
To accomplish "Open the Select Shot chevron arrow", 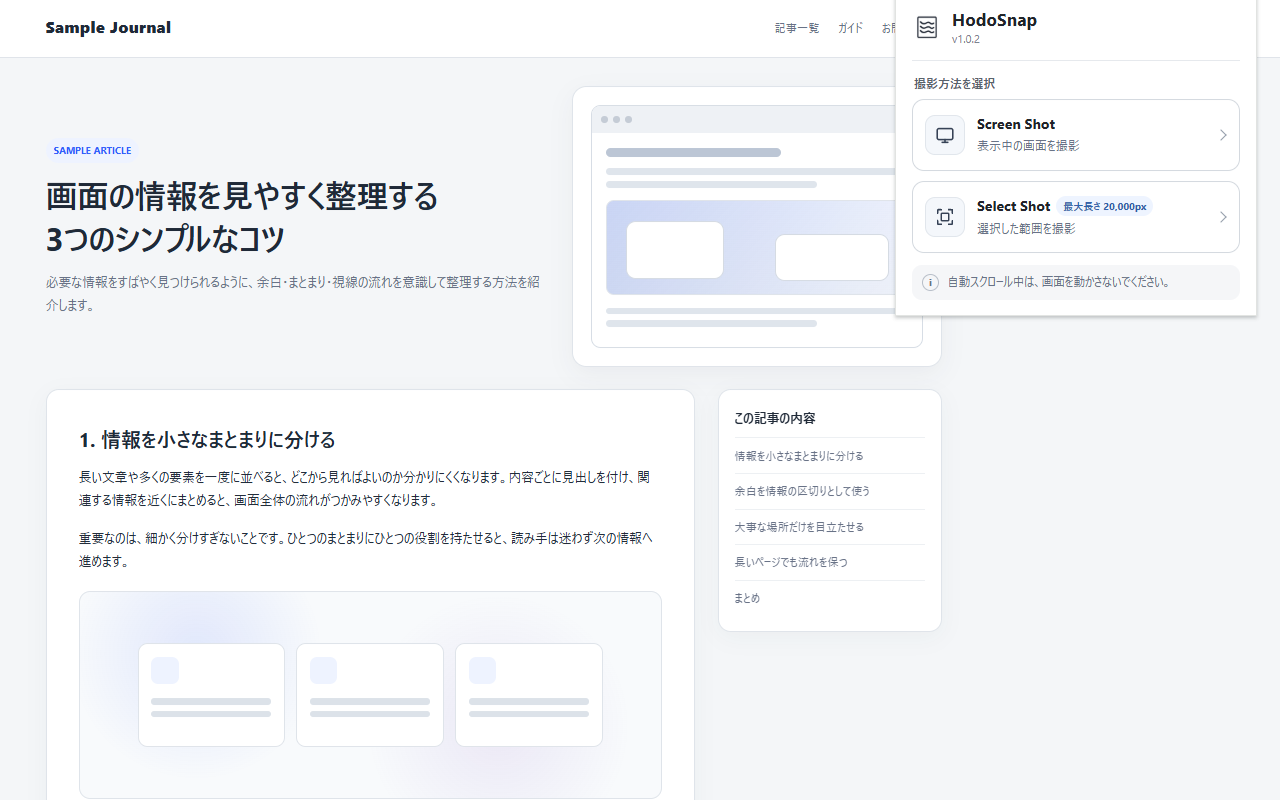I will coord(1223,217).
